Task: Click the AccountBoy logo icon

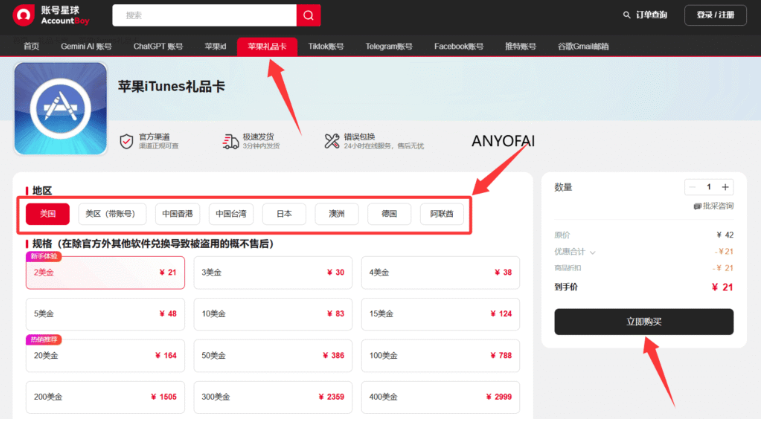Action: tap(23, 15)
